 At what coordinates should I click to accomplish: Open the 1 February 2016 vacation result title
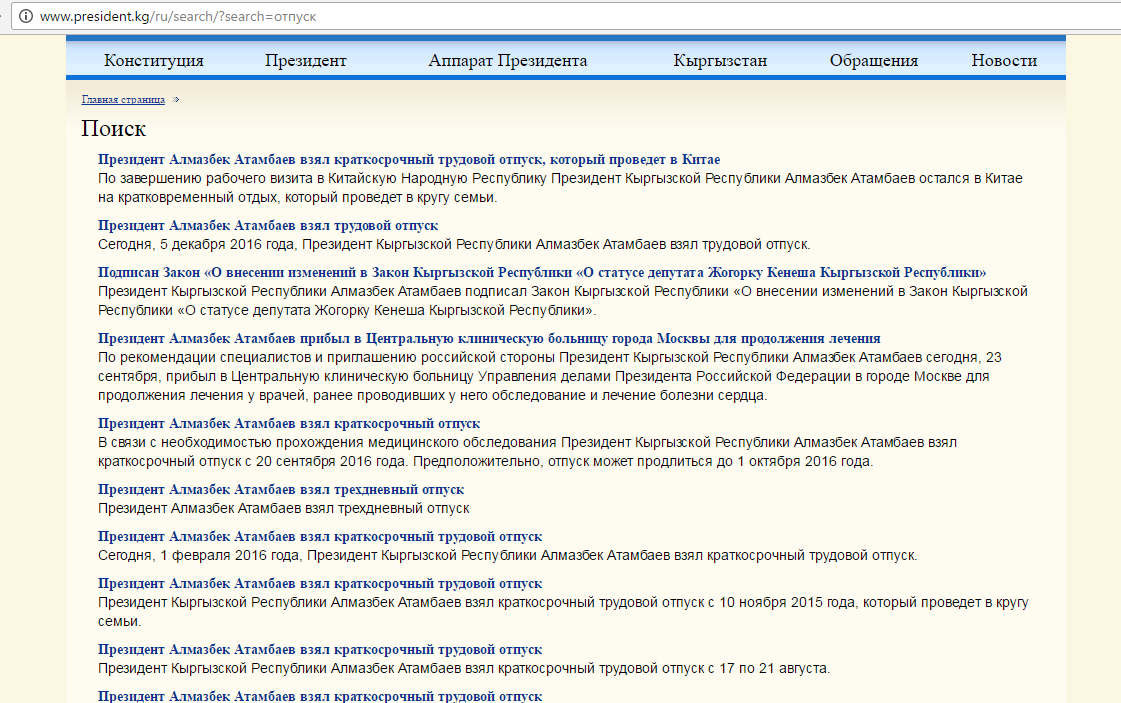point(319,537)
